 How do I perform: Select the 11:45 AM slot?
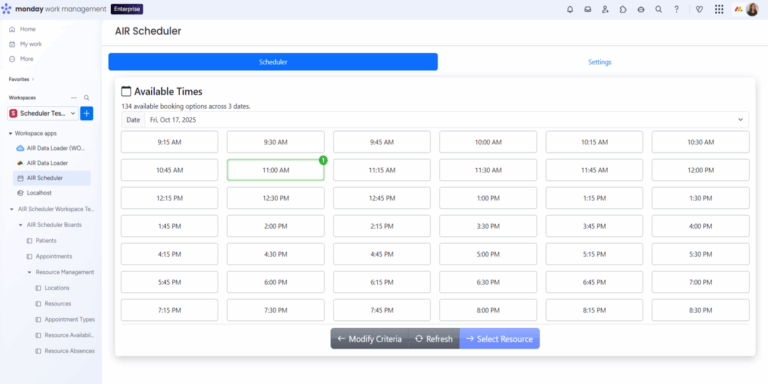point(594,170)
